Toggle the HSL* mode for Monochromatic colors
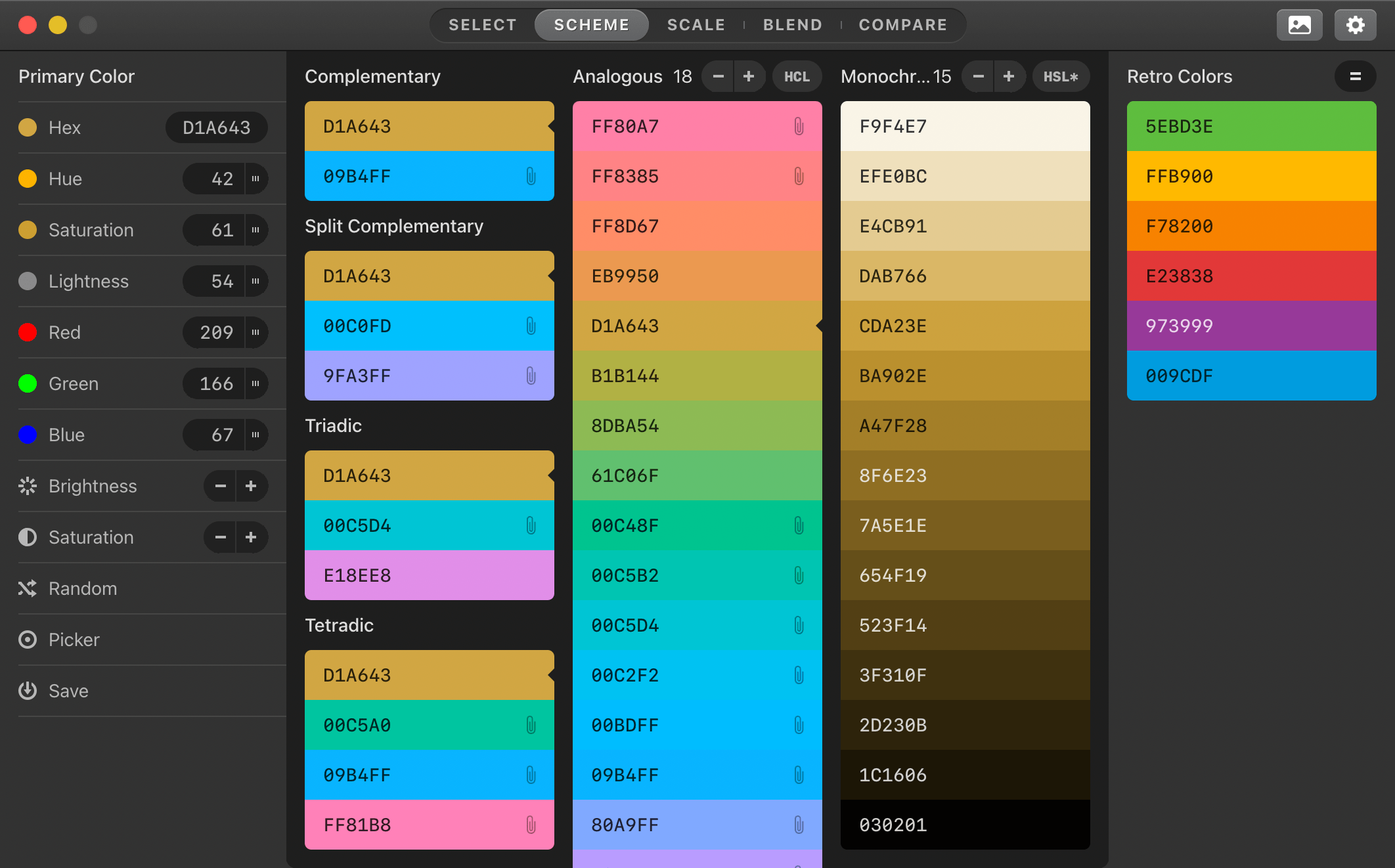The image size is (1395, 868). click(x=1061, y=77)
